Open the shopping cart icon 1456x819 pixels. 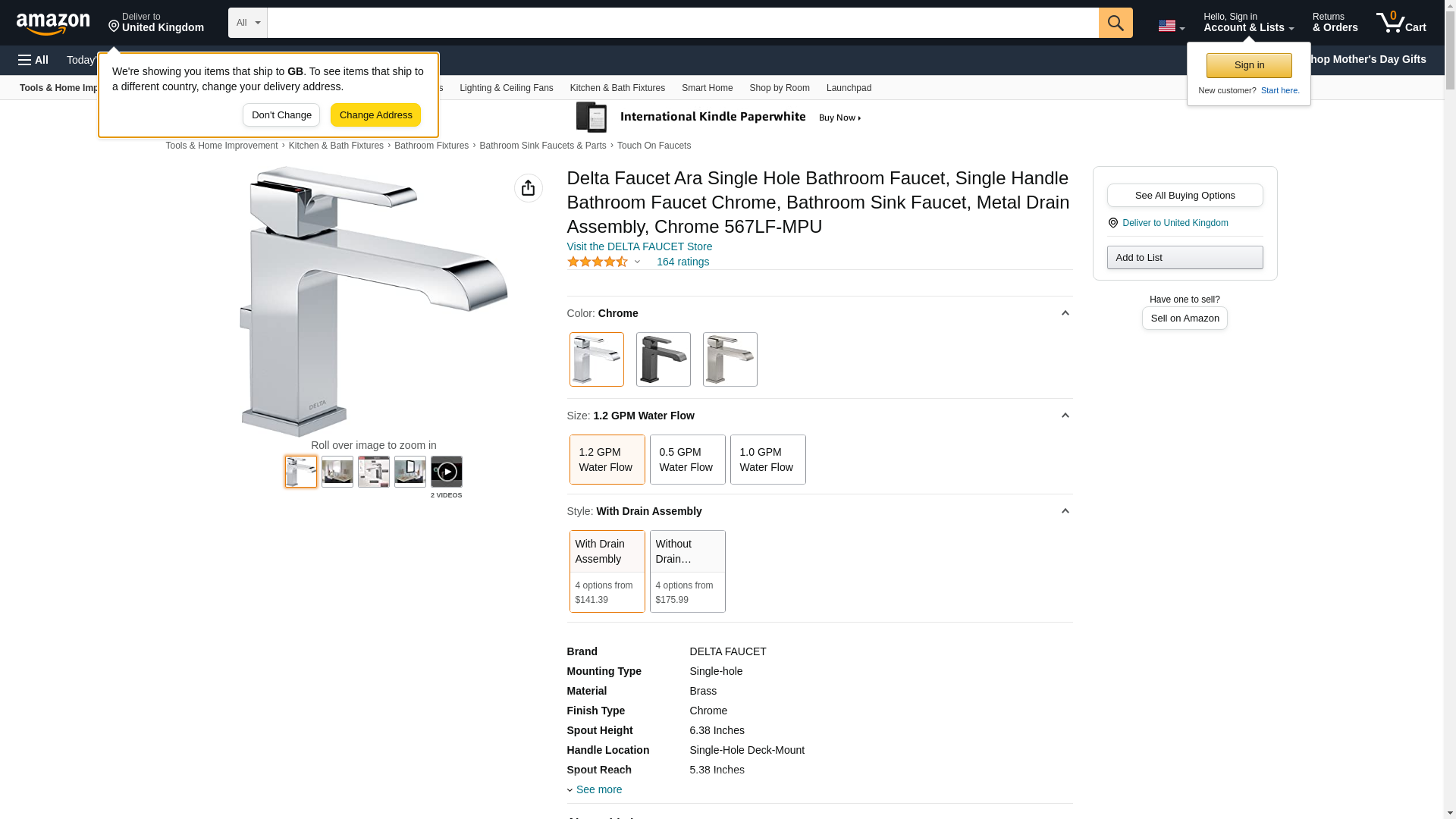click(x=1400, y=22)
